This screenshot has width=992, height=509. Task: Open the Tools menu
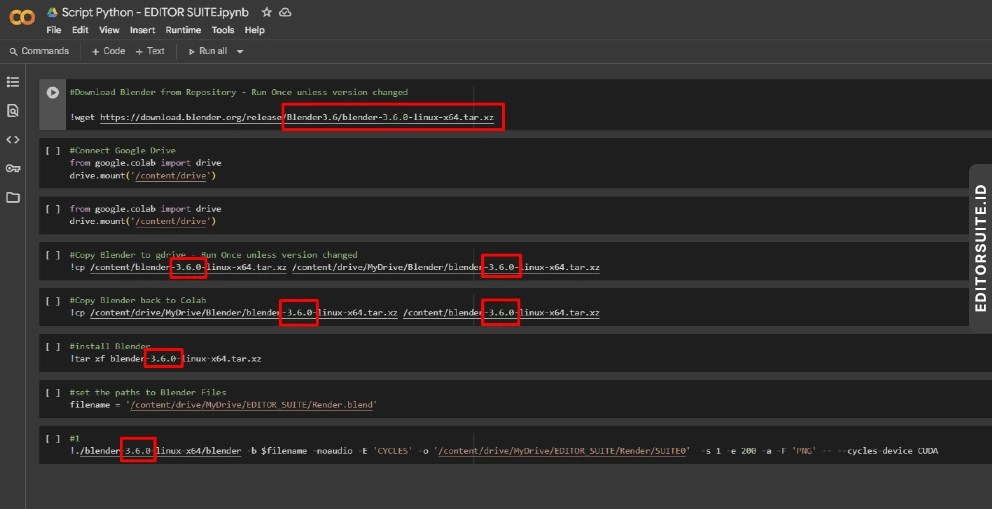pos(223,30)
